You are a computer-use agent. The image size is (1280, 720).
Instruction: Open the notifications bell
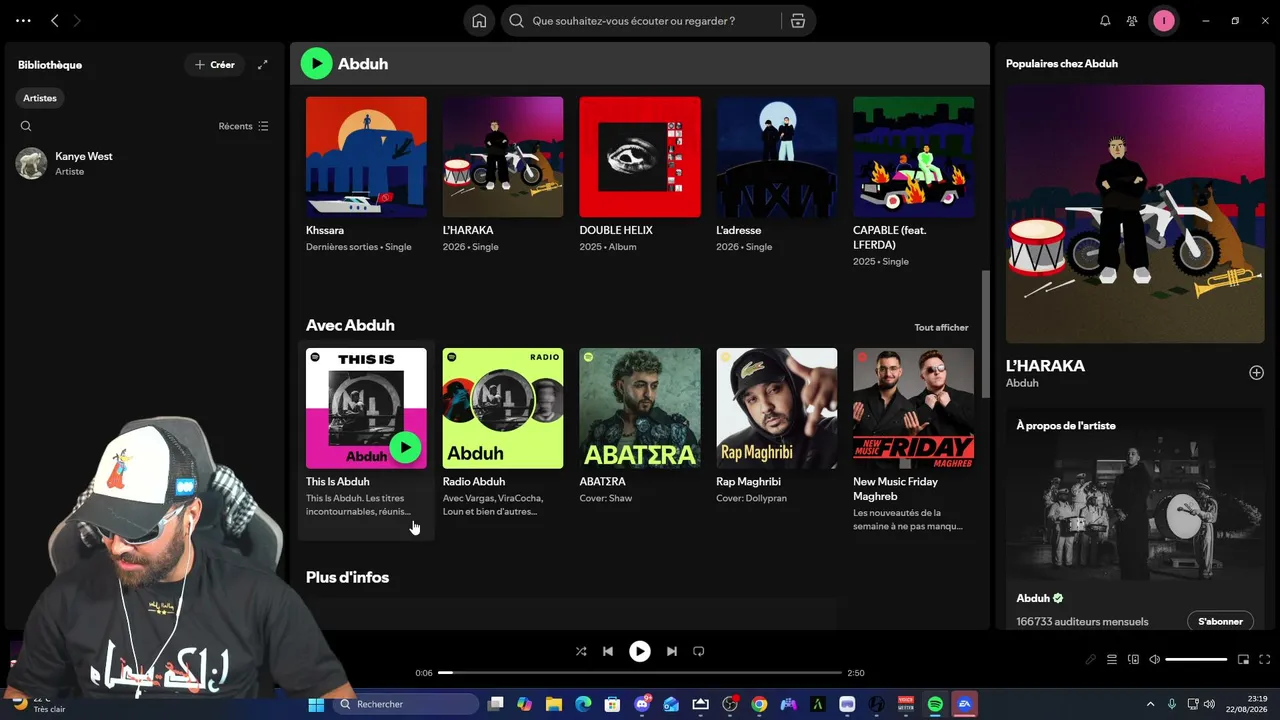click(1105, 21)
